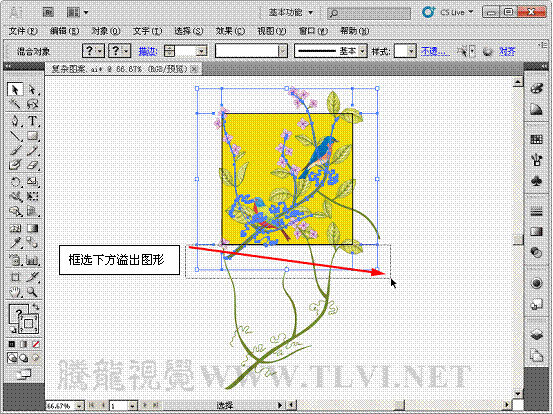Enable Draw Behind mode

point(24,358)
